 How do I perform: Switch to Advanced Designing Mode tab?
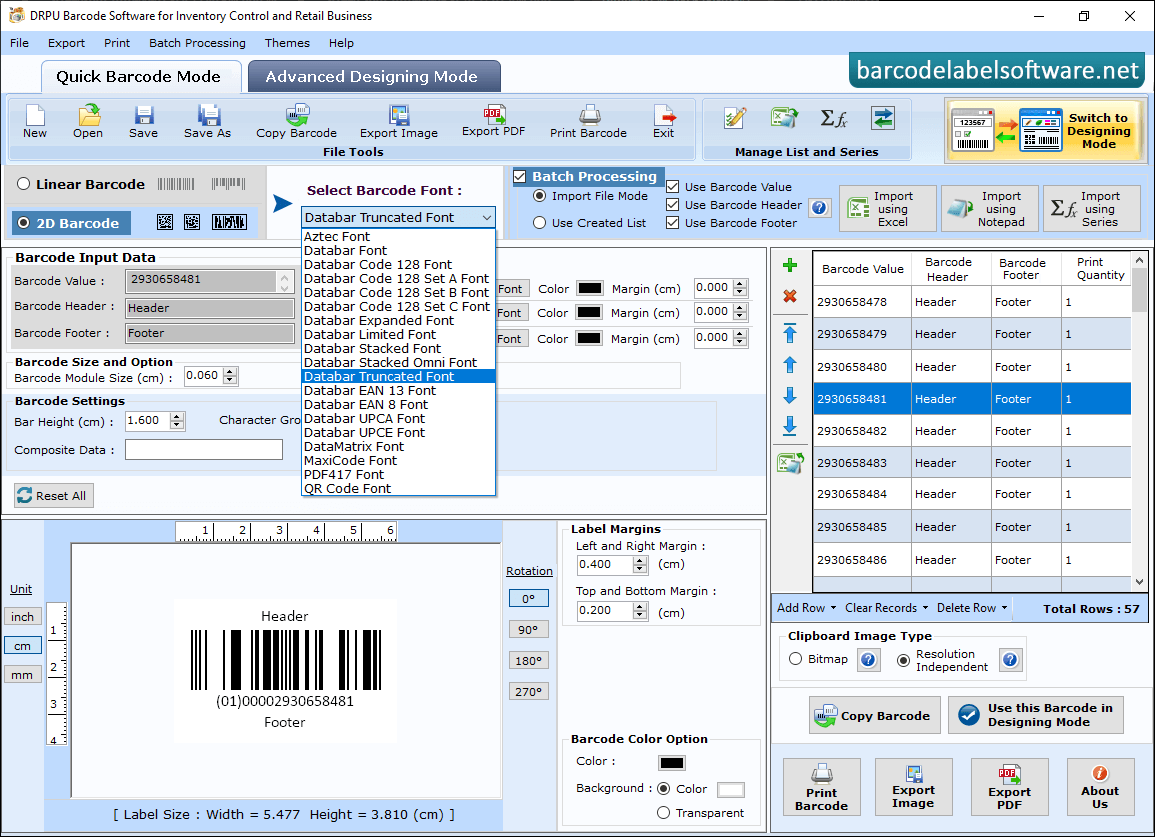pyautogui.click(x=374, y=77)
